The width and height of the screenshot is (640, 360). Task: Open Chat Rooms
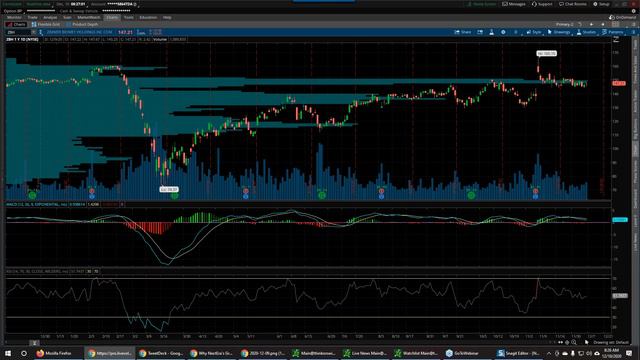coord(573,4)
